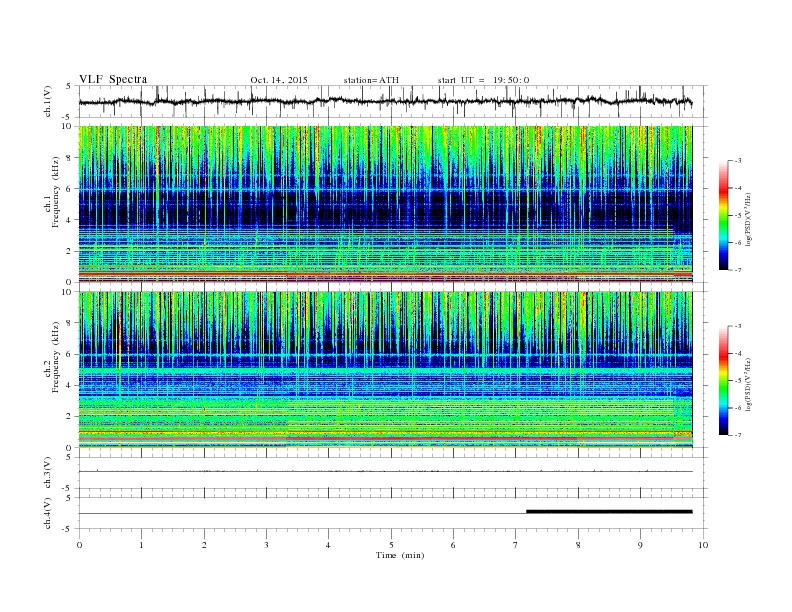This screenshot has height=612, width=792.
Task: Click the "ch.4(V)" axis label
Action: pyautogui.click(x=48, y=513)
